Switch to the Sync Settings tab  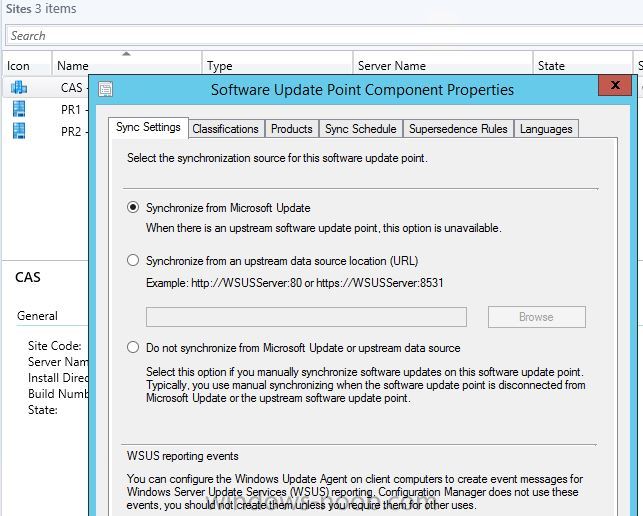pos(148,127)
